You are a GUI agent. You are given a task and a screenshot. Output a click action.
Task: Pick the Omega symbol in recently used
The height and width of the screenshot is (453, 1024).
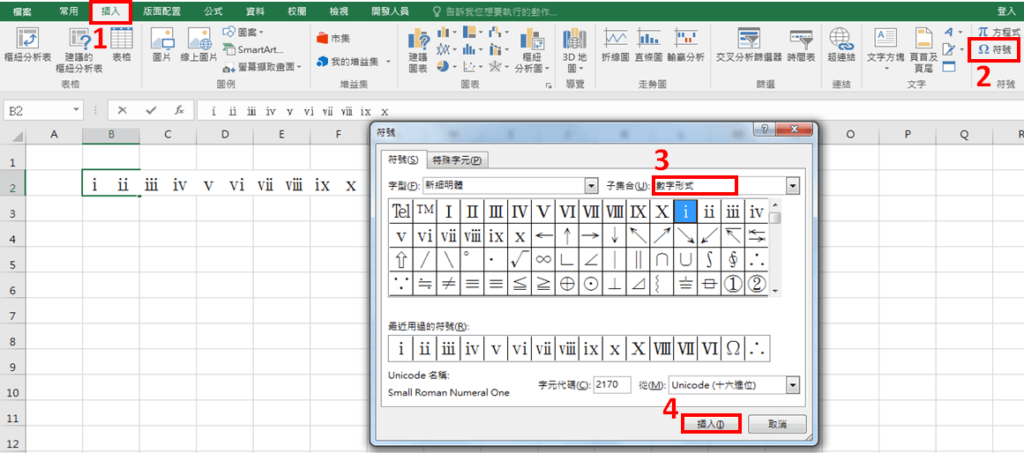point(733,349)
